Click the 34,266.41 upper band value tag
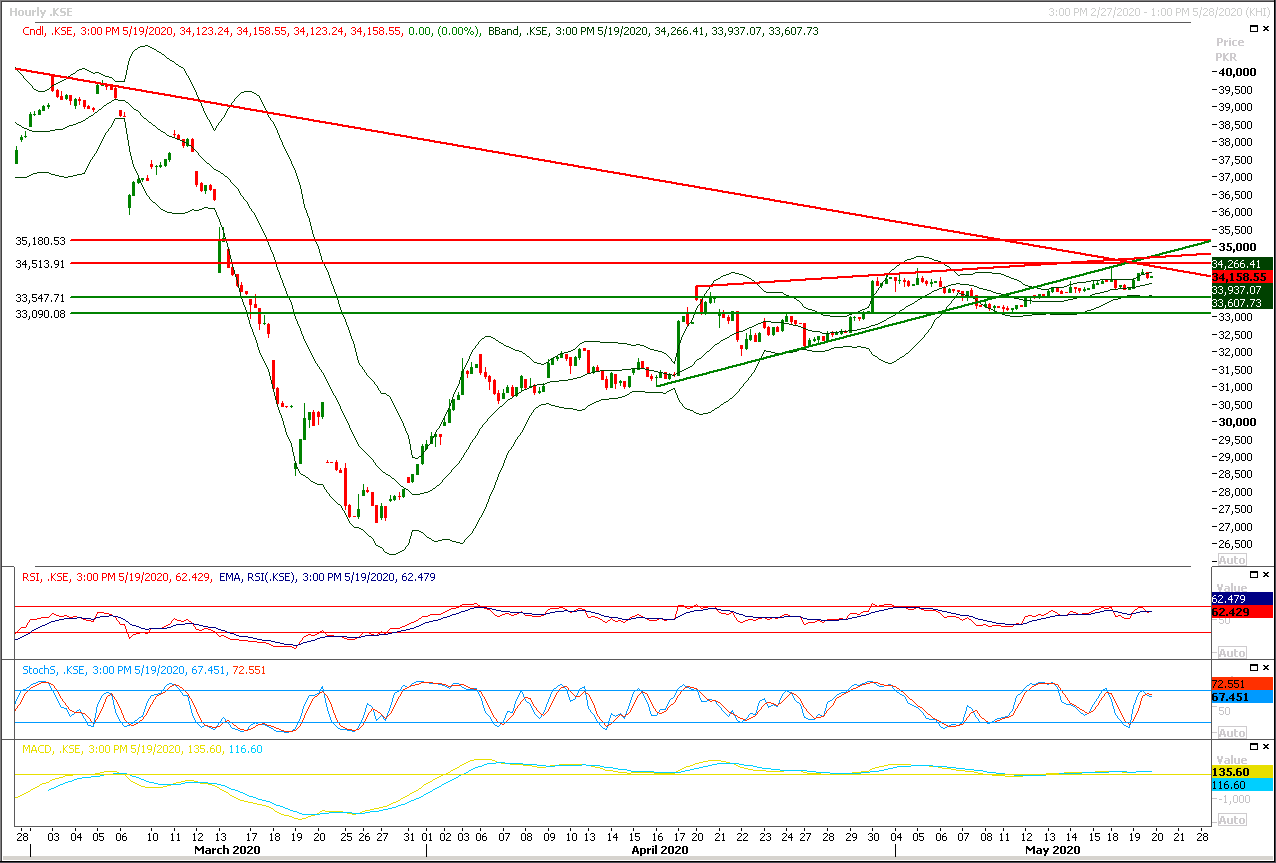Viewport: 1276px width, 863px height. coord(1241,264)
